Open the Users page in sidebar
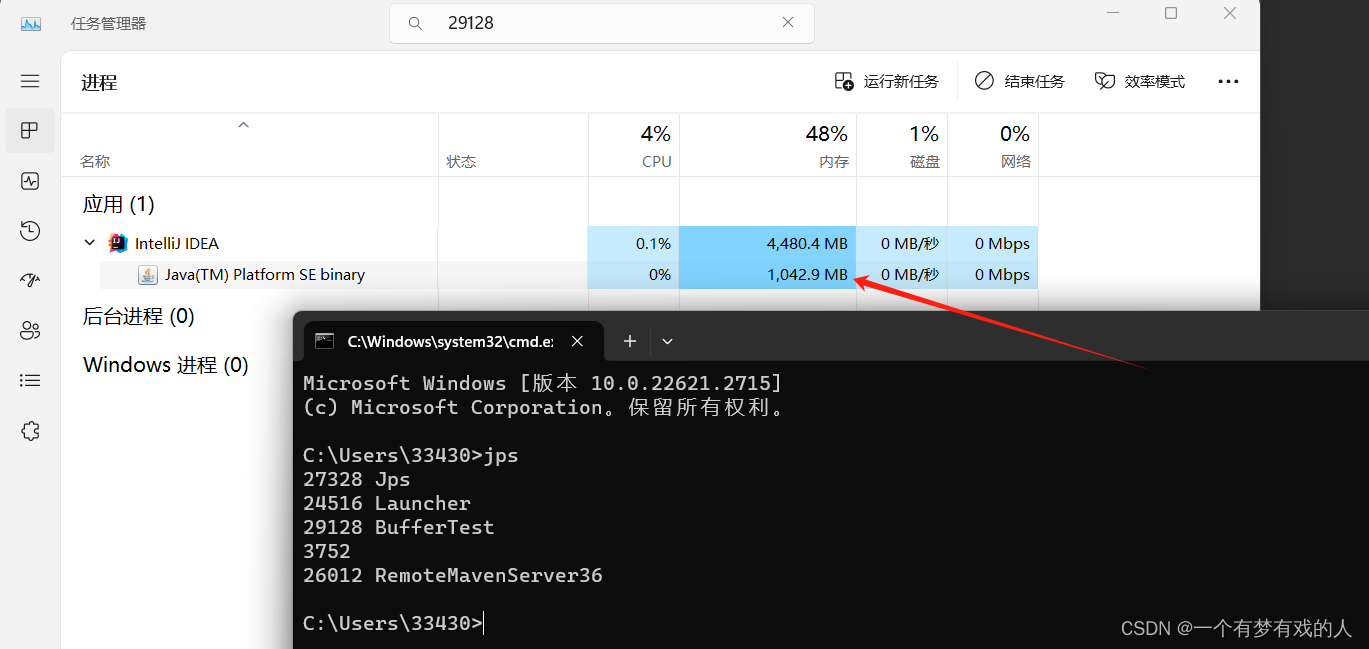 30,331
